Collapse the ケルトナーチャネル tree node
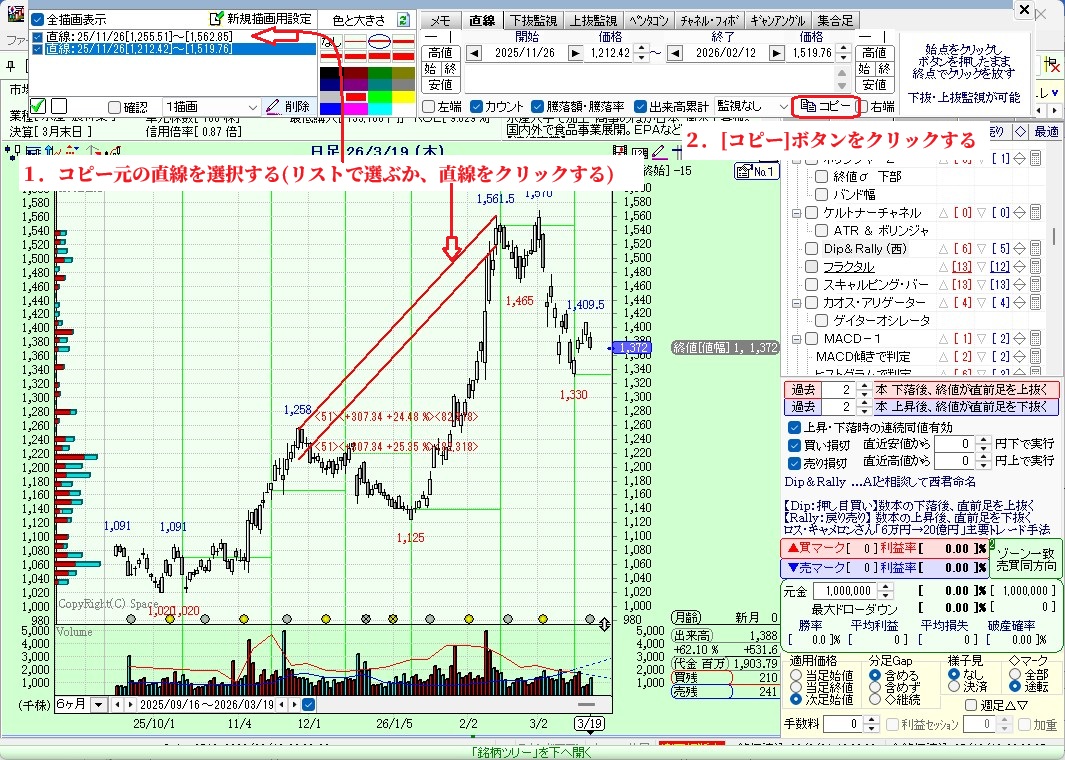Image resolution: width=1065 pixels, height=760 pixels. tap(797, 213)
